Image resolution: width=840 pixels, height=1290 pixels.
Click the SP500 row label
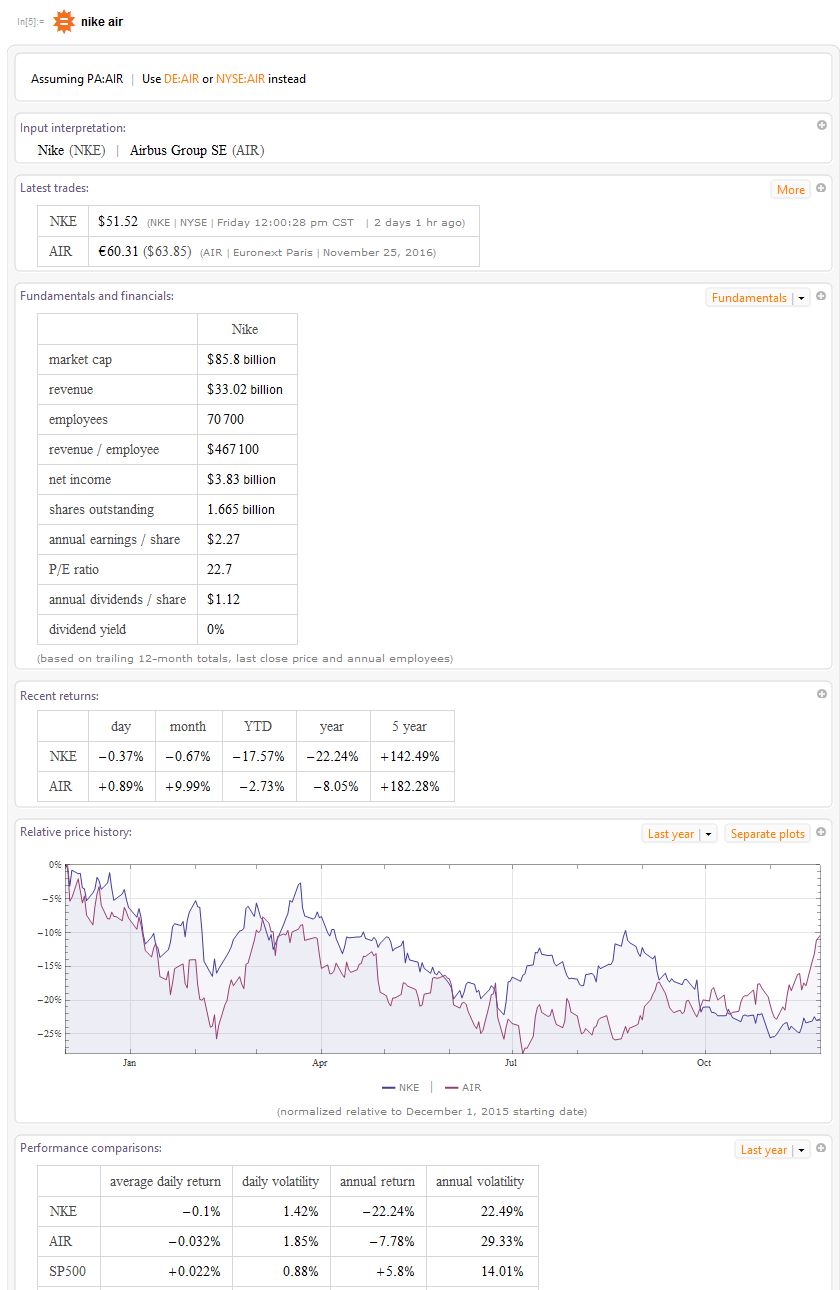pos(67,1271)
